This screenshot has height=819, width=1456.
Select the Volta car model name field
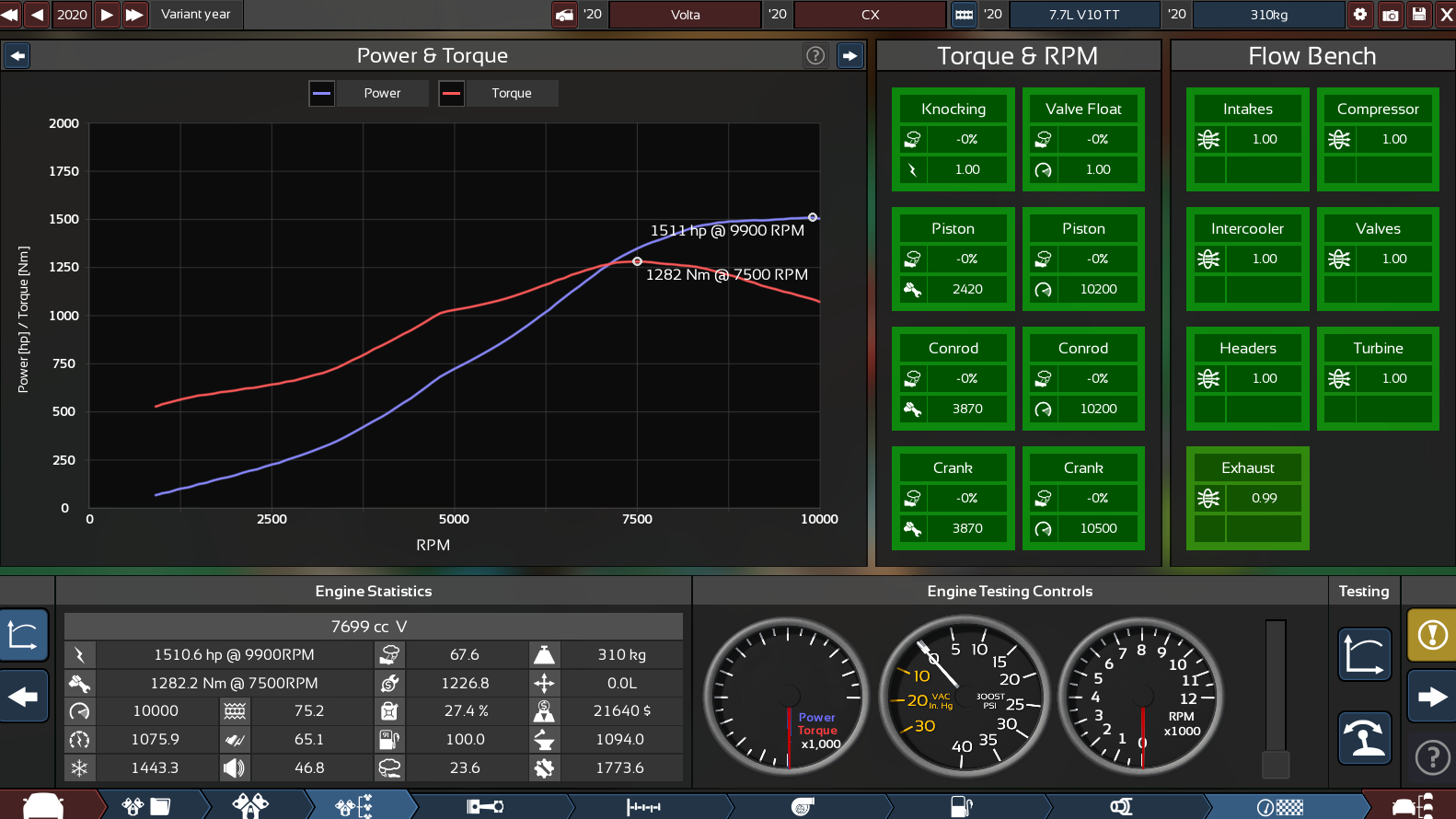(x=685, y=15)
